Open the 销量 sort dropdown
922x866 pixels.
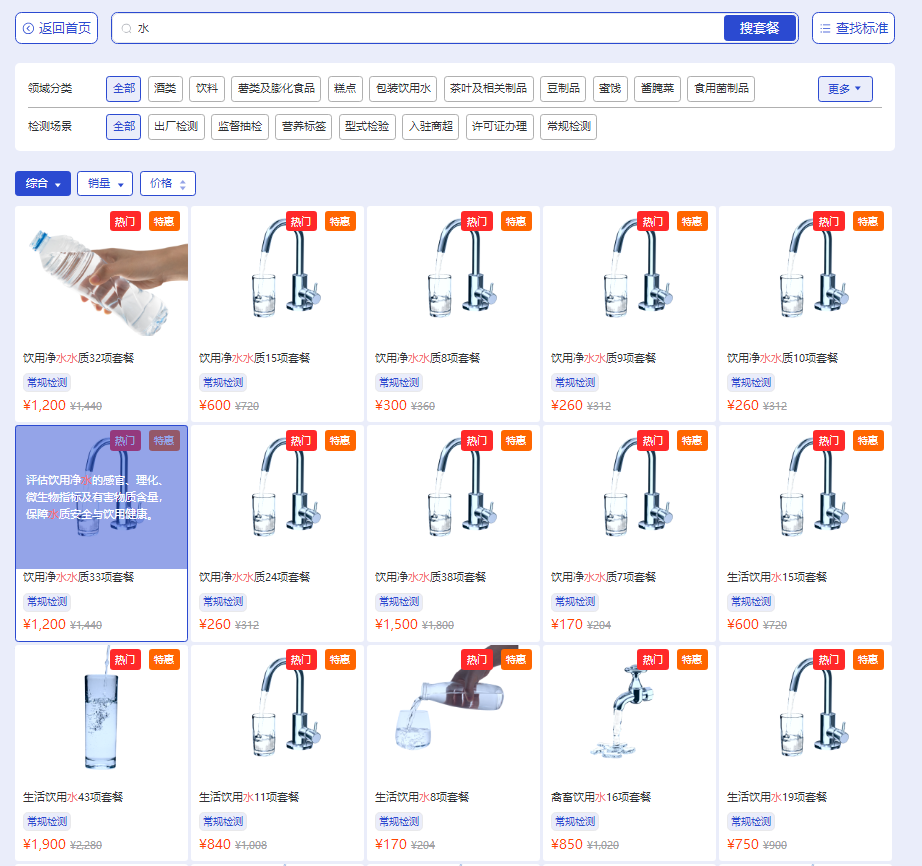click(x=105, y=184)
